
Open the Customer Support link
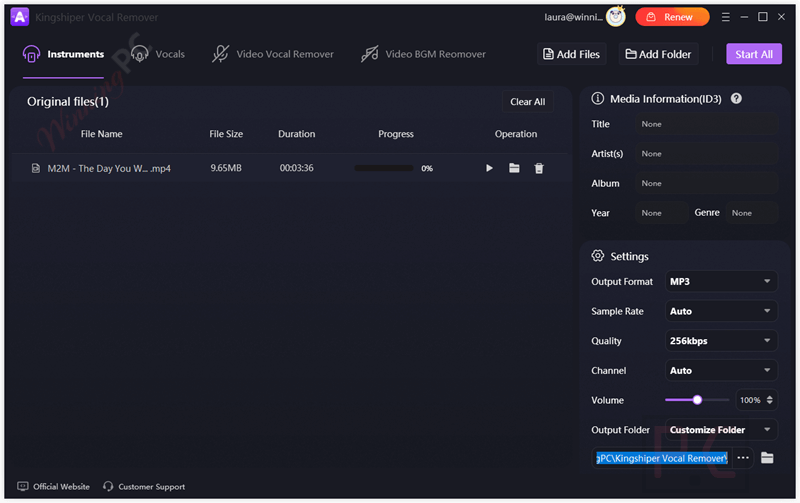coord(152,486)
